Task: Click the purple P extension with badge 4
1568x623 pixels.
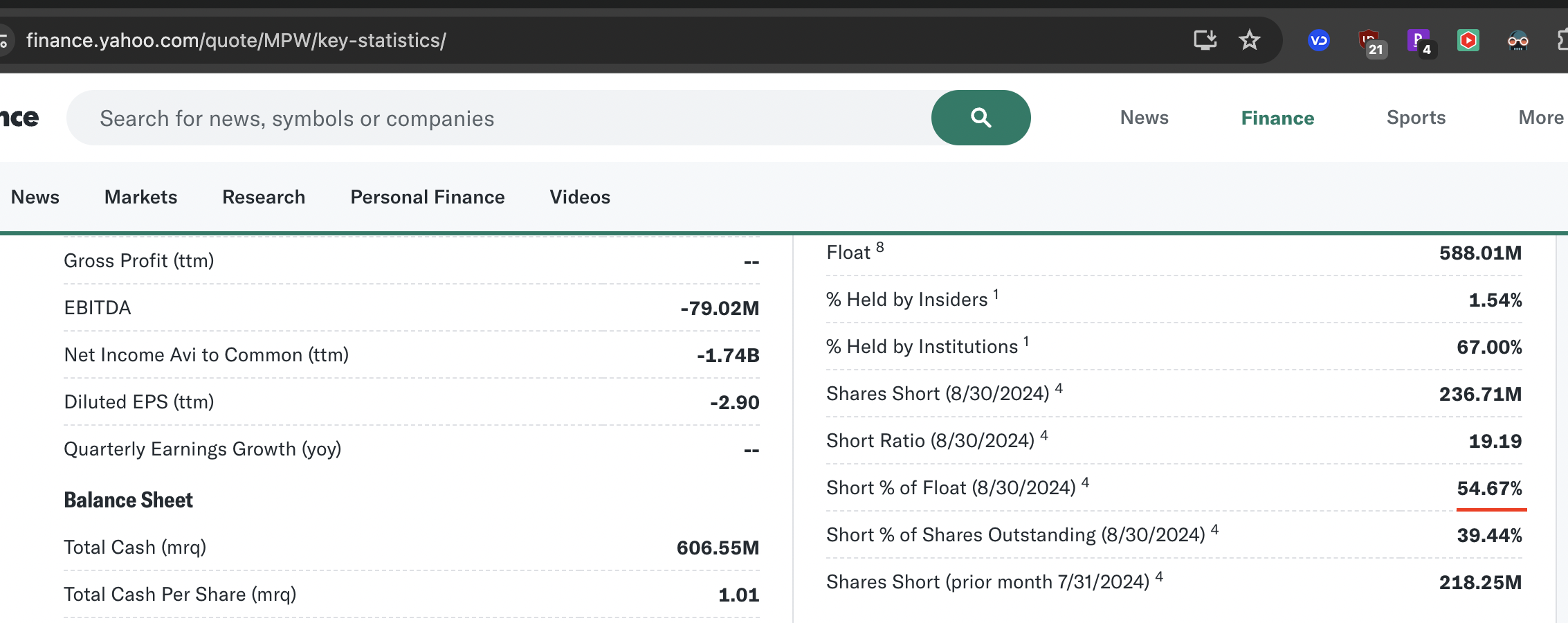Action: coord(1419,42)
